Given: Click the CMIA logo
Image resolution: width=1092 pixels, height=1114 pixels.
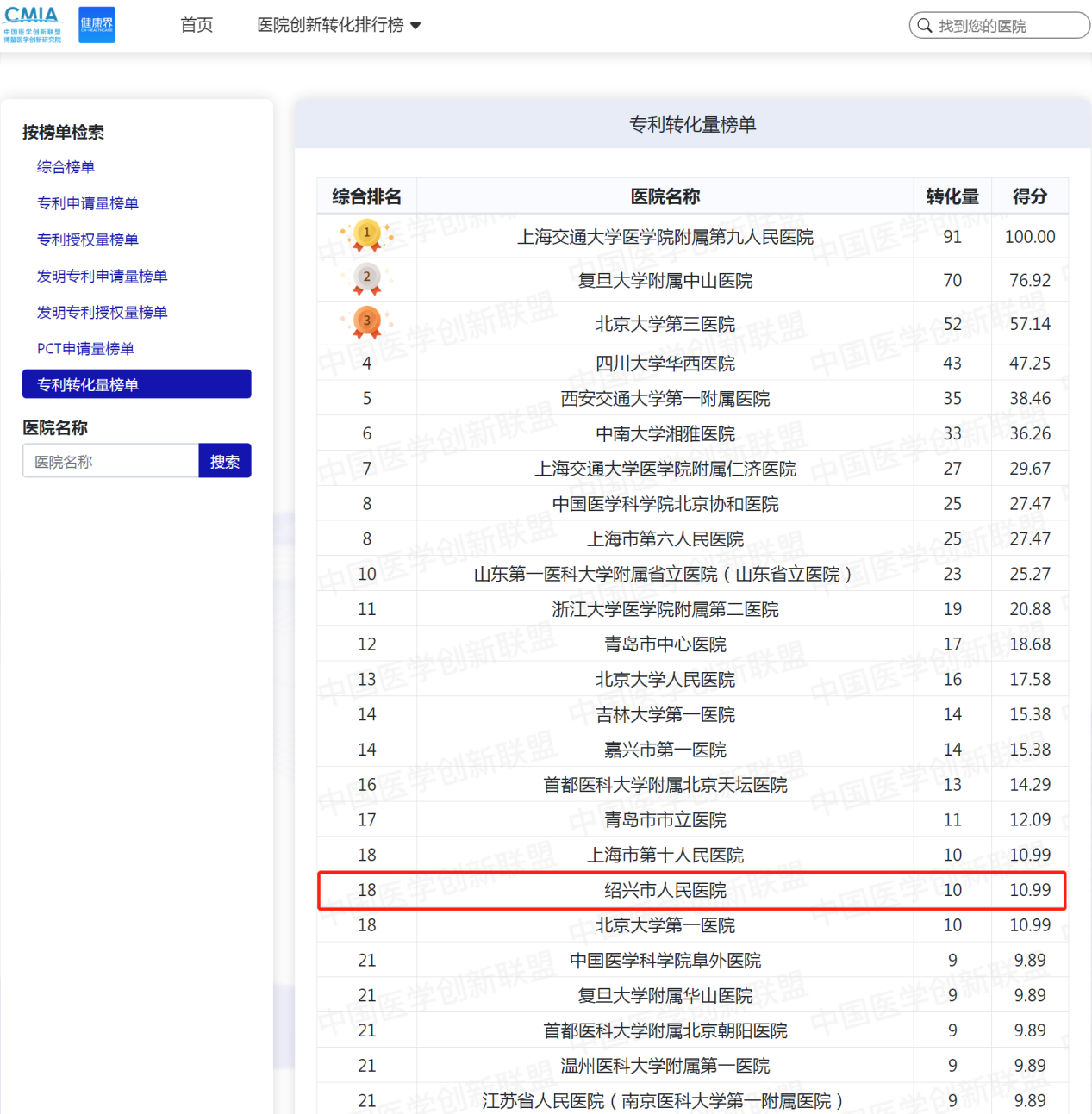Looking at the screenshot, I should click(32, 25).
